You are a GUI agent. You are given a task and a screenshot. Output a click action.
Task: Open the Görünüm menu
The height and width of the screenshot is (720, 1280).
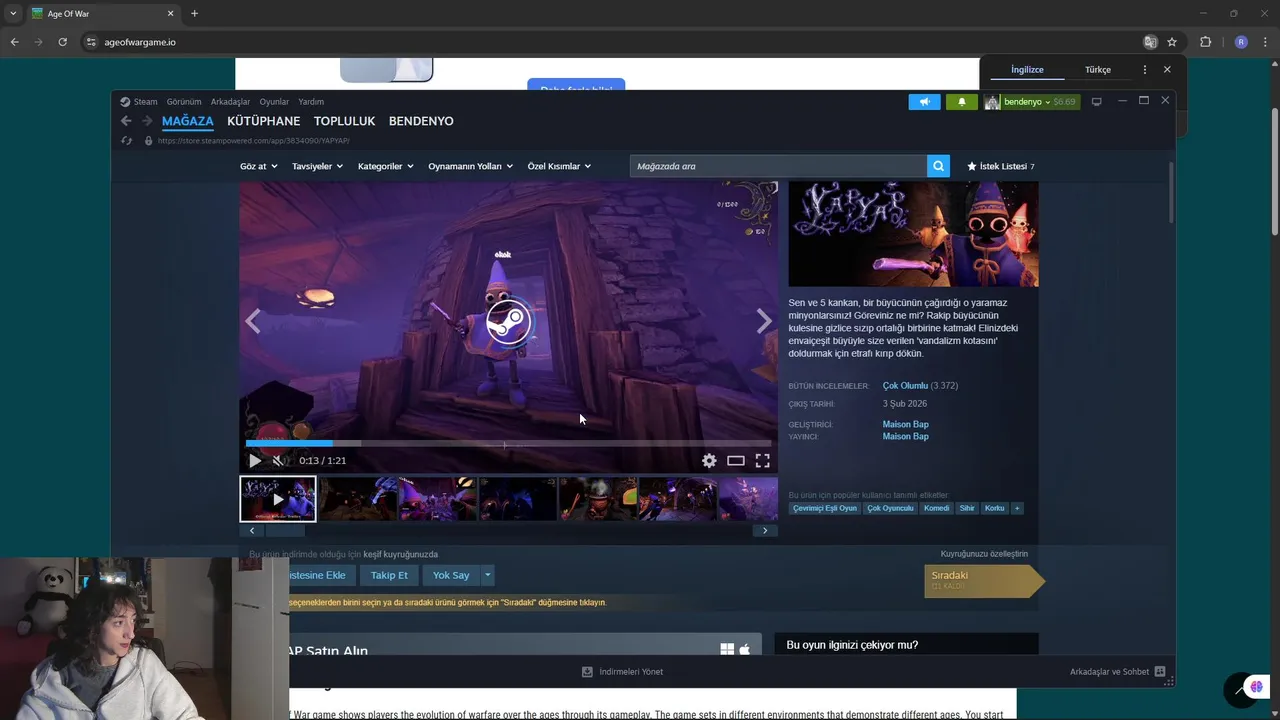[x=184, y=102]
